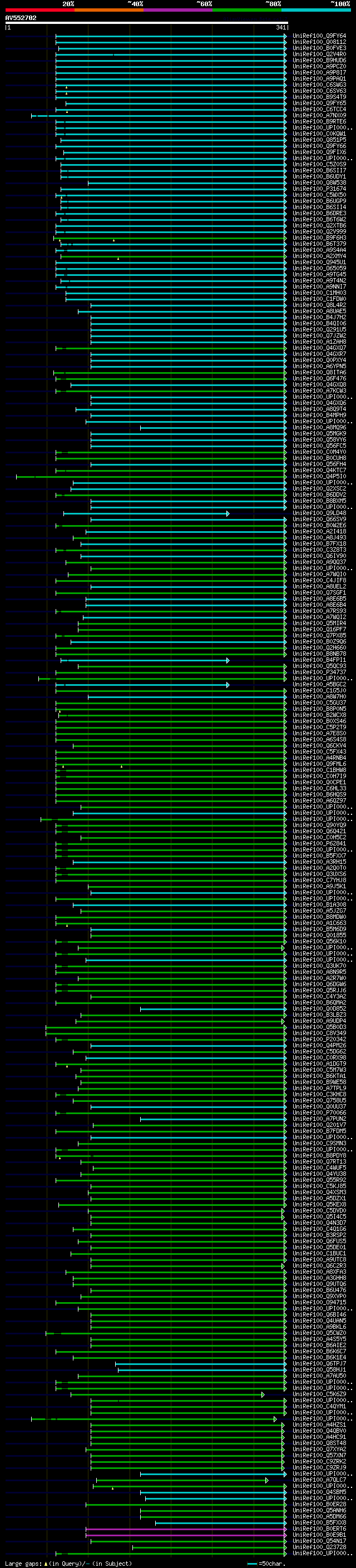Screen dimensions: 356x1568
Task: Select the UniRef100_B6UDY1 label
Action: click(x=319, y=176)
